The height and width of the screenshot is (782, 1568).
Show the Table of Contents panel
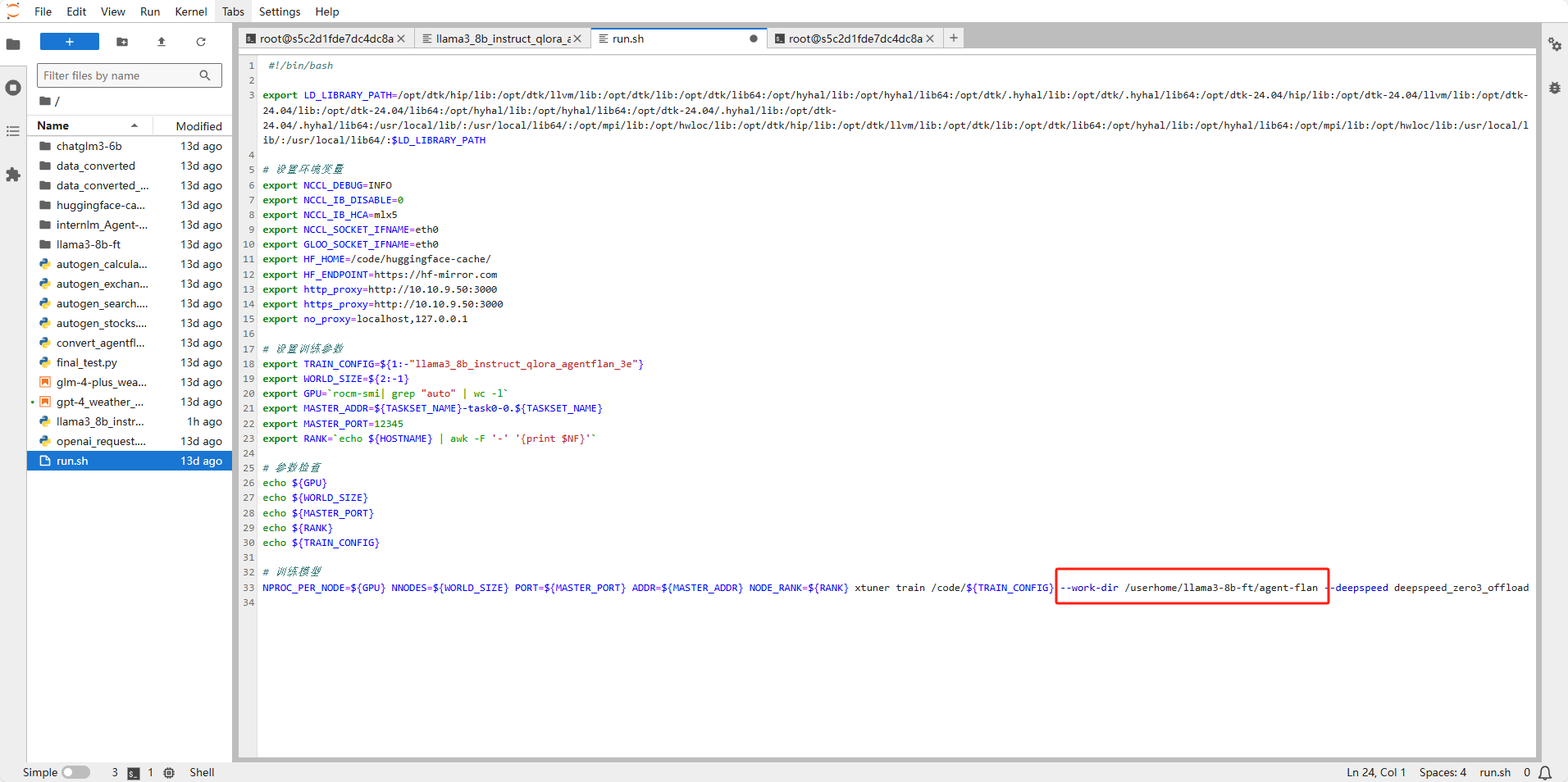coord(13,131)
